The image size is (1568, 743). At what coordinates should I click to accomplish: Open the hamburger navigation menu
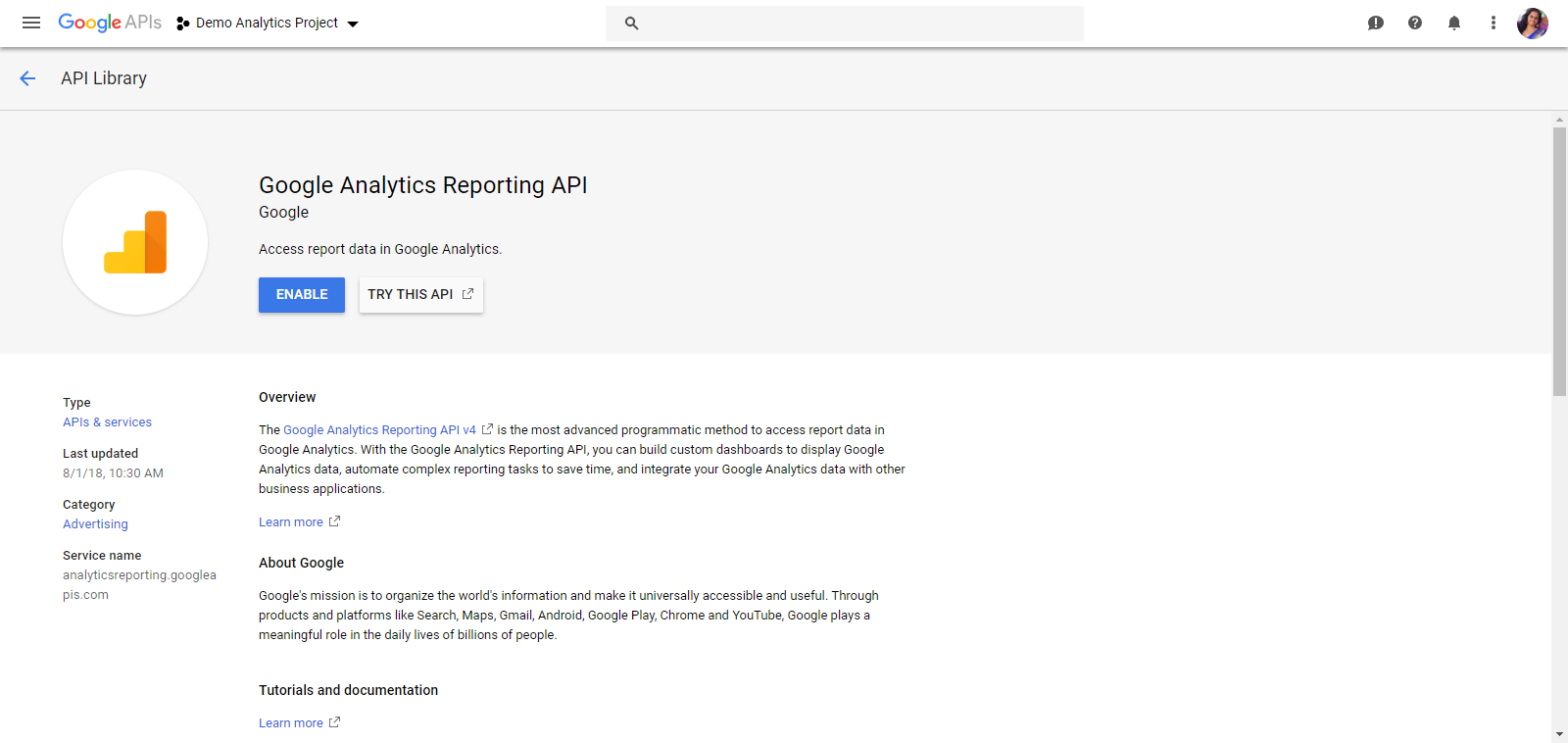[31, 23]
